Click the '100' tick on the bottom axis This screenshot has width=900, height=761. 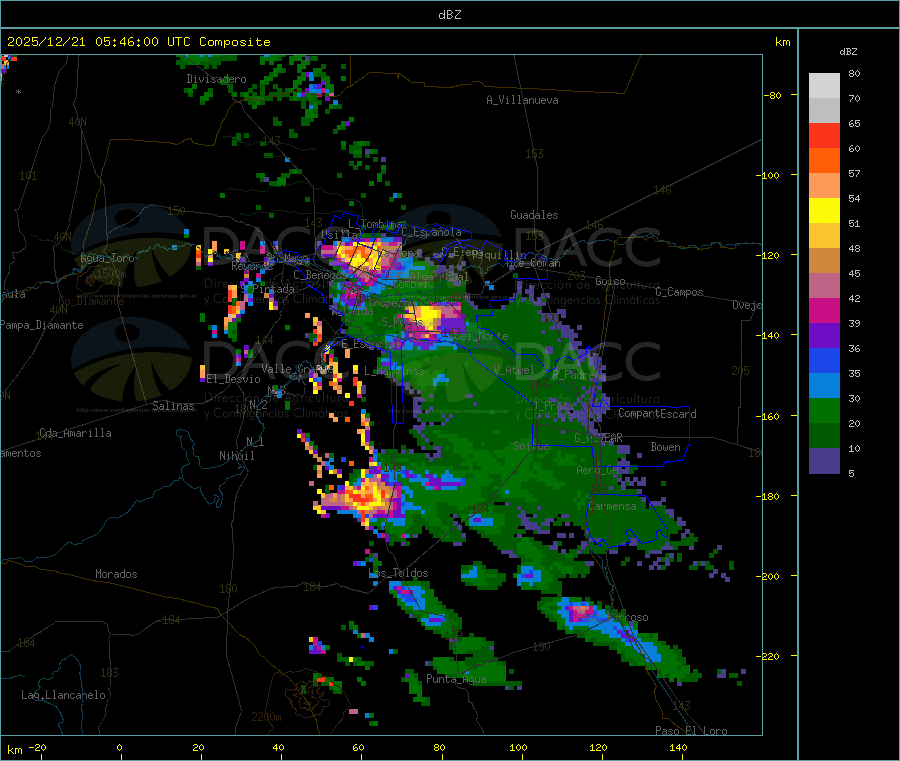518,747
